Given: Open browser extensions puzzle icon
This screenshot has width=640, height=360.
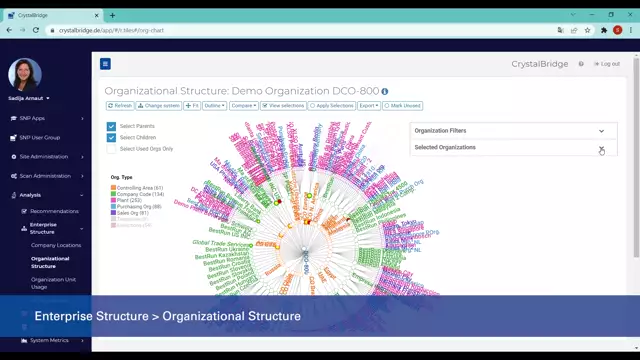Looking at the screenshot, I should click(x=604, y=30).
